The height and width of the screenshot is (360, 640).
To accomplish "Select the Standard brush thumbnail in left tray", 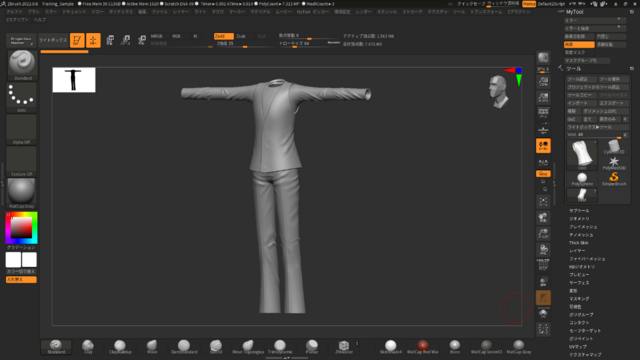I will tap(22, 65).
